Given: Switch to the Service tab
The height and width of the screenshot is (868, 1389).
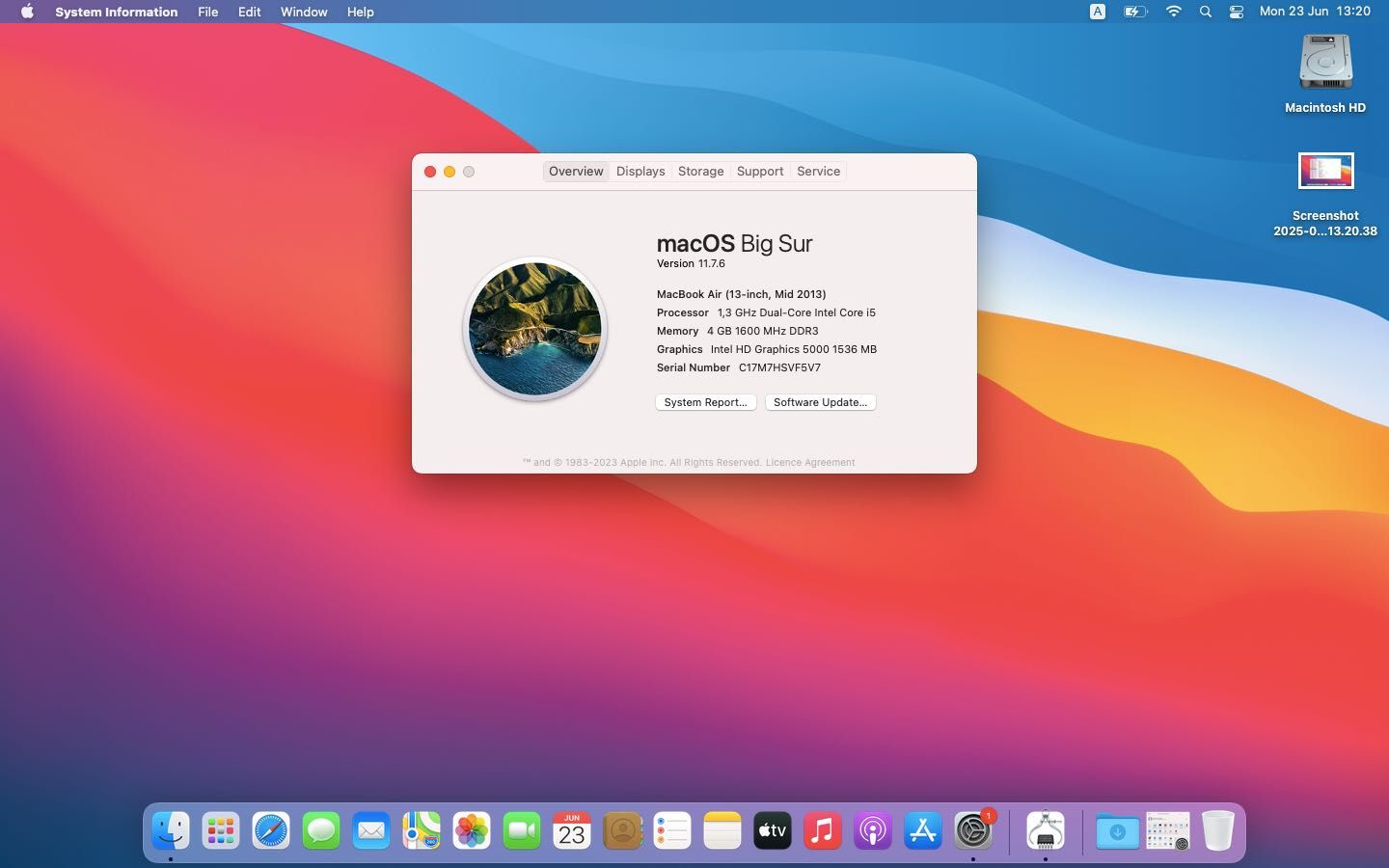Looking at the screenshot, I should tap(818, 171).
